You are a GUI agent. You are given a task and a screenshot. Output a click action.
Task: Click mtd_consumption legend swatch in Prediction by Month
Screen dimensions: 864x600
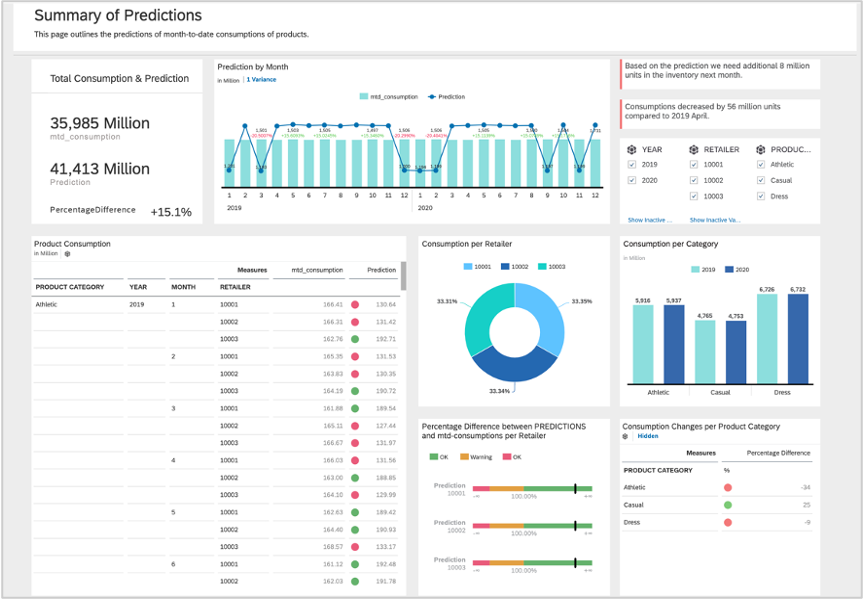click(x=364, y=96)
